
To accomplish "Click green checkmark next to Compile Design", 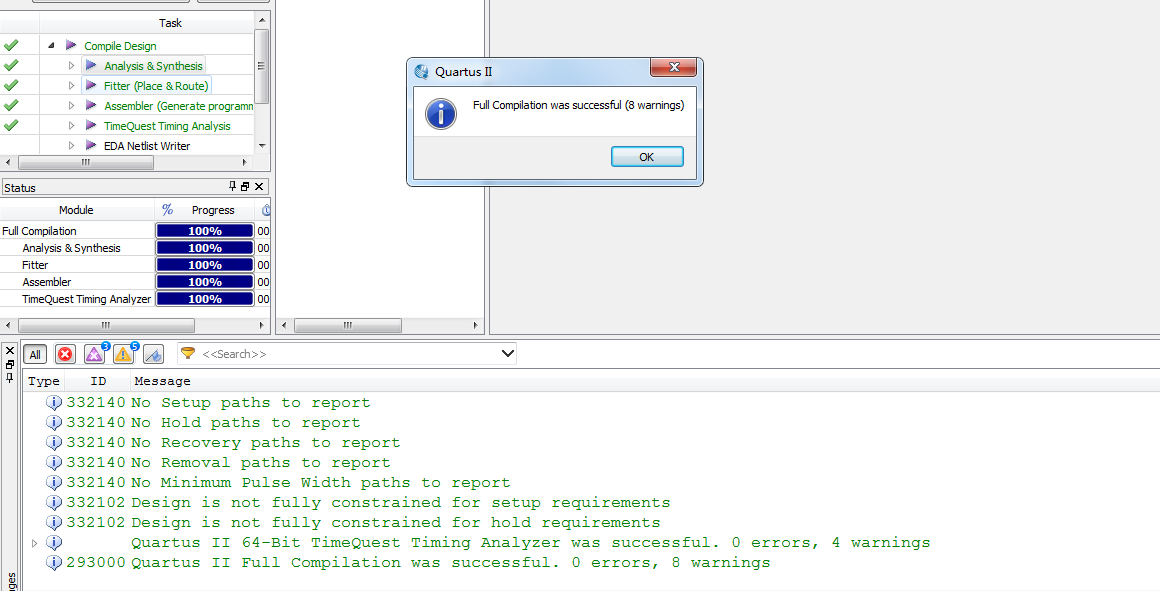I will pyautogui.click(x=10, y=46).
